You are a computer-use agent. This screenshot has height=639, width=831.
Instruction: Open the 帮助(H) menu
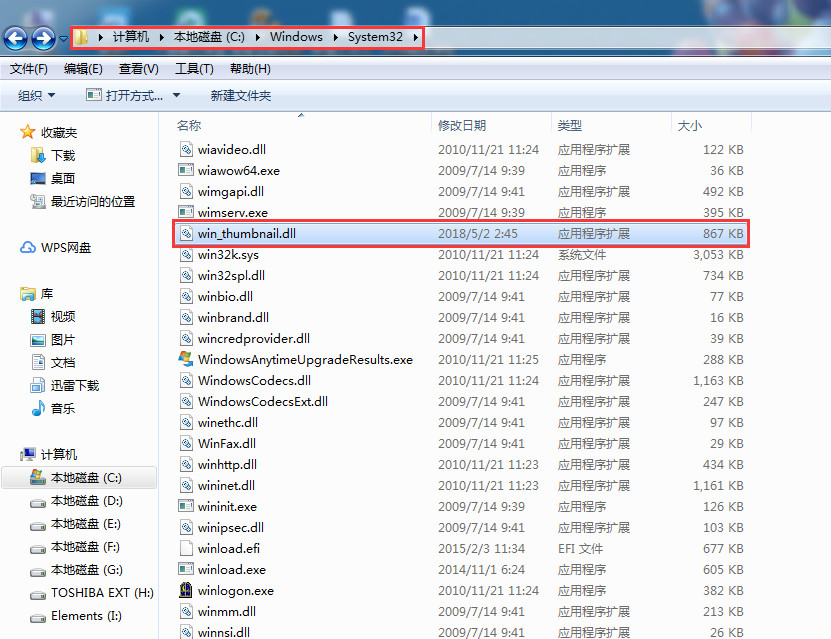pyautogui.click(x=250, y=69)
